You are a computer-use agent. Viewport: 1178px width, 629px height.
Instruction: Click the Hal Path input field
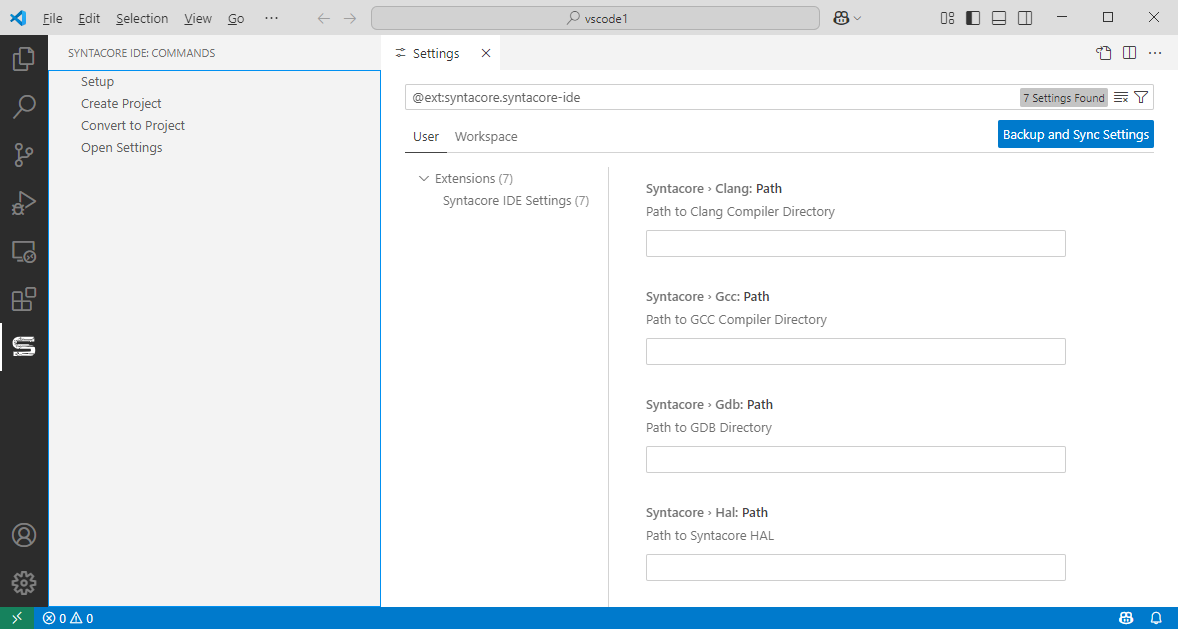click(x=856, y=567)
